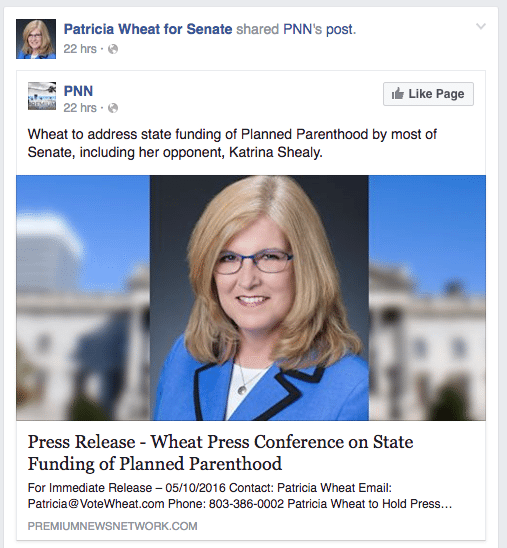Screen dimensions: 507x548
Task: Expand the post options chevron menu
Action: [481, 26]
